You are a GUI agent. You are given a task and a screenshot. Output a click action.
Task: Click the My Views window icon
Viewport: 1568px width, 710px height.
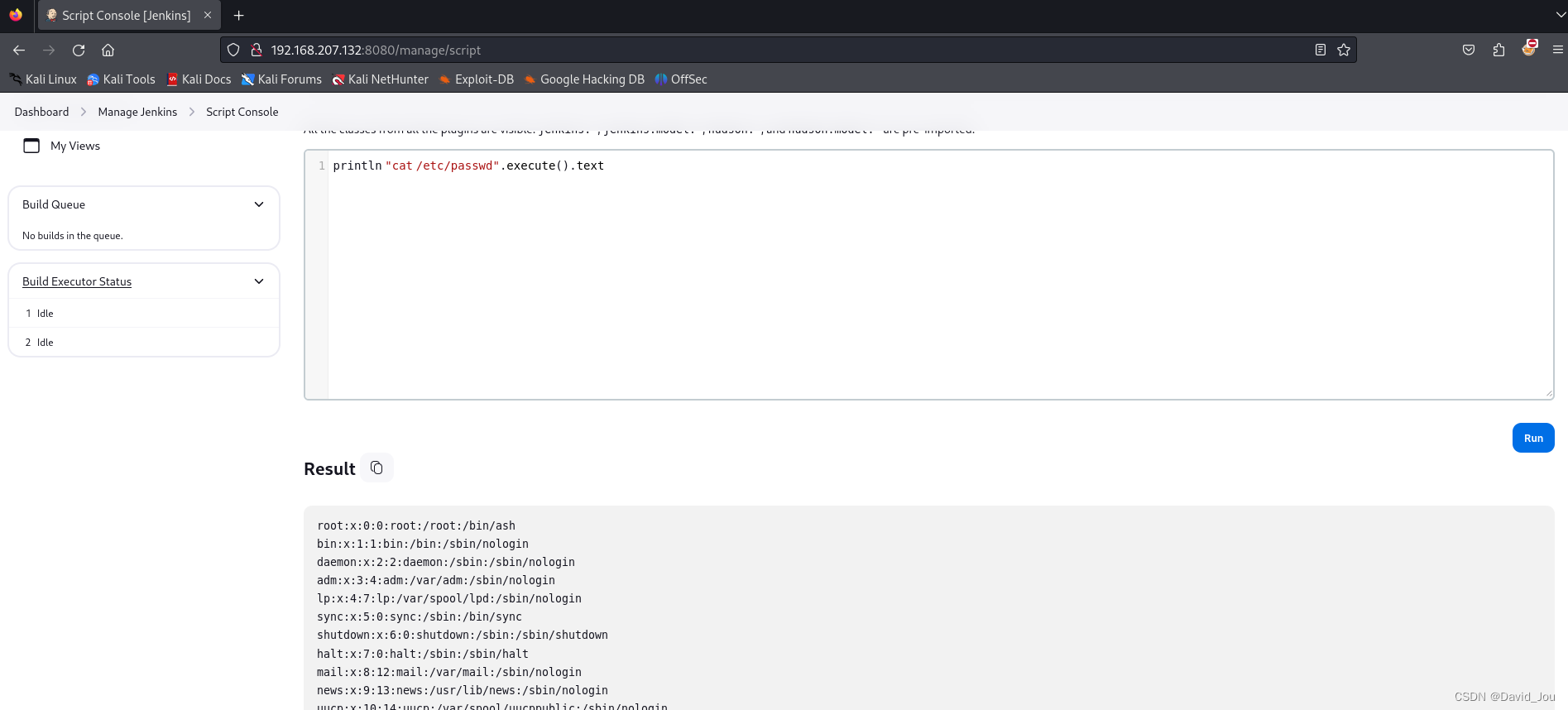[x=31, y=146]
